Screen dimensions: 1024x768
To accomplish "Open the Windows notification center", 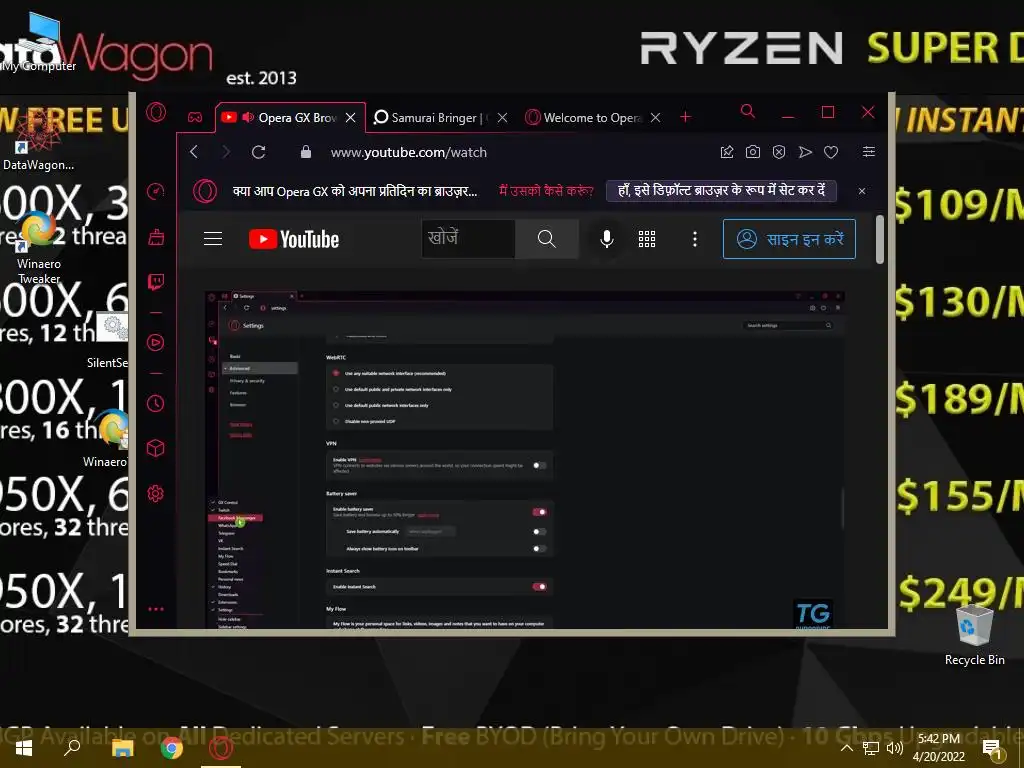I will point(993,749).
